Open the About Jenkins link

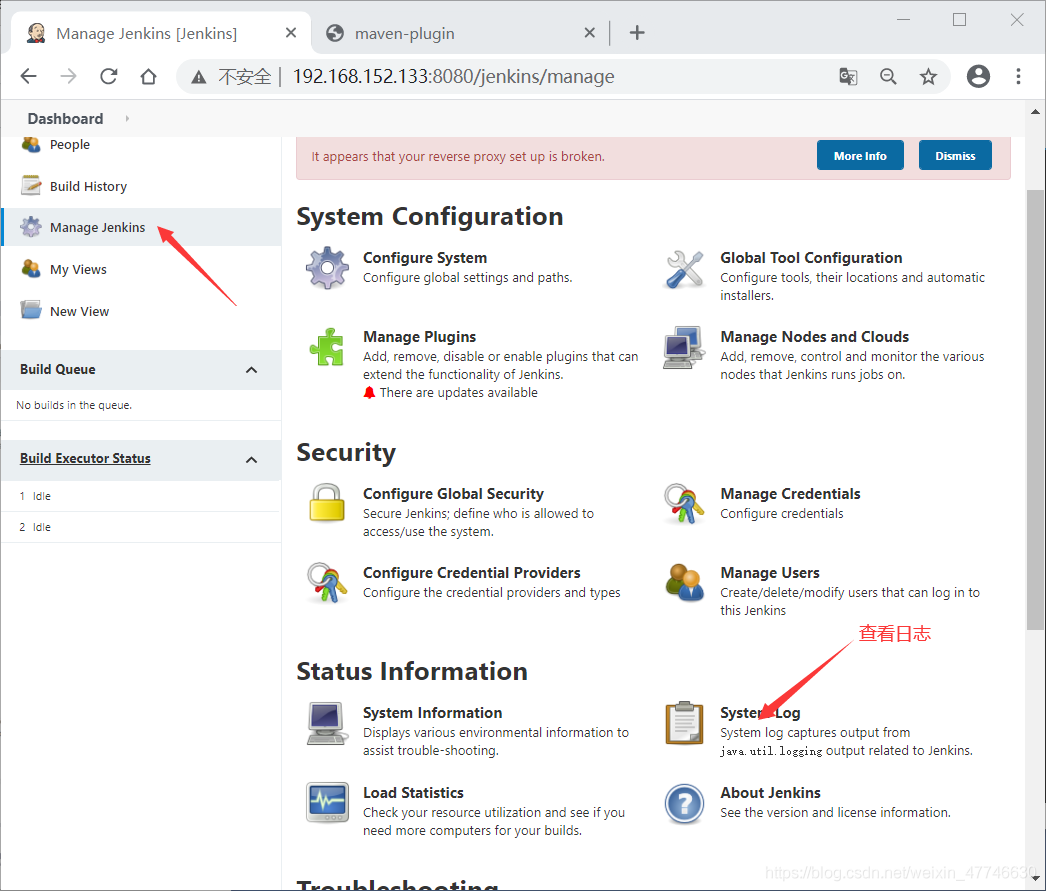point(770,793)
